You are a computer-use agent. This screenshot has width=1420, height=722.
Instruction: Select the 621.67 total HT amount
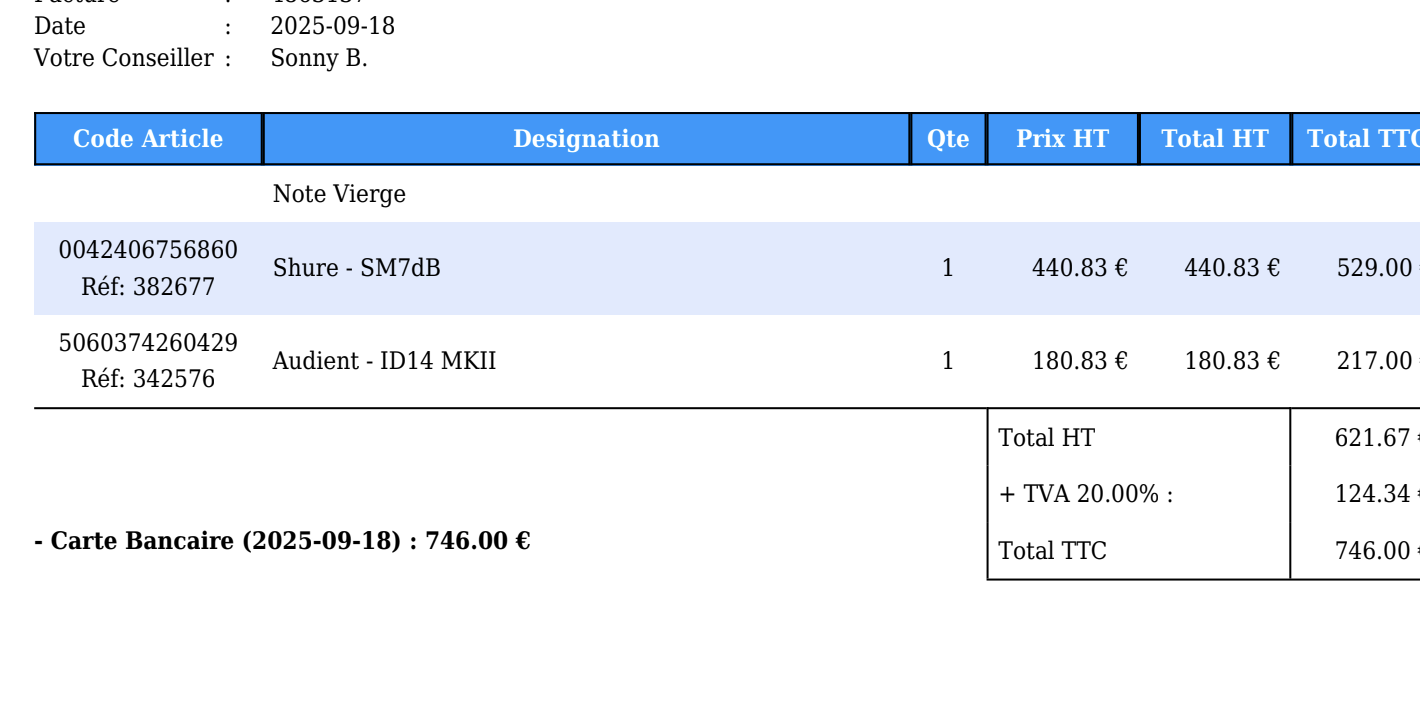click(1372, 438)
